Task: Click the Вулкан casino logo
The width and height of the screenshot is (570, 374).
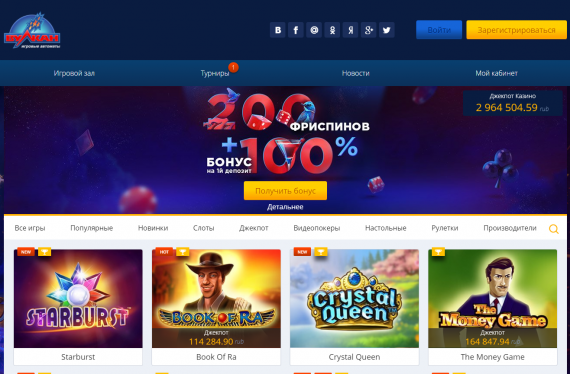Action: tap(32, 31)
